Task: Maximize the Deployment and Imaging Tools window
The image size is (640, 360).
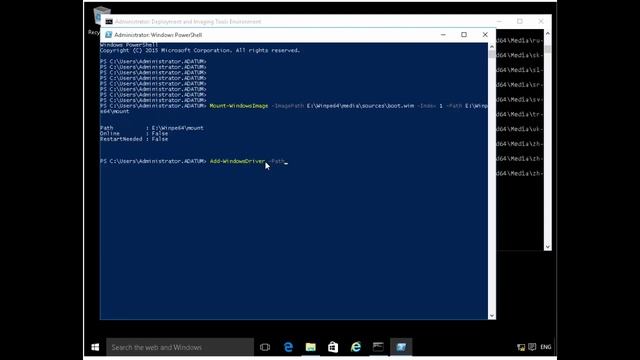Action: tap(520, 21)
